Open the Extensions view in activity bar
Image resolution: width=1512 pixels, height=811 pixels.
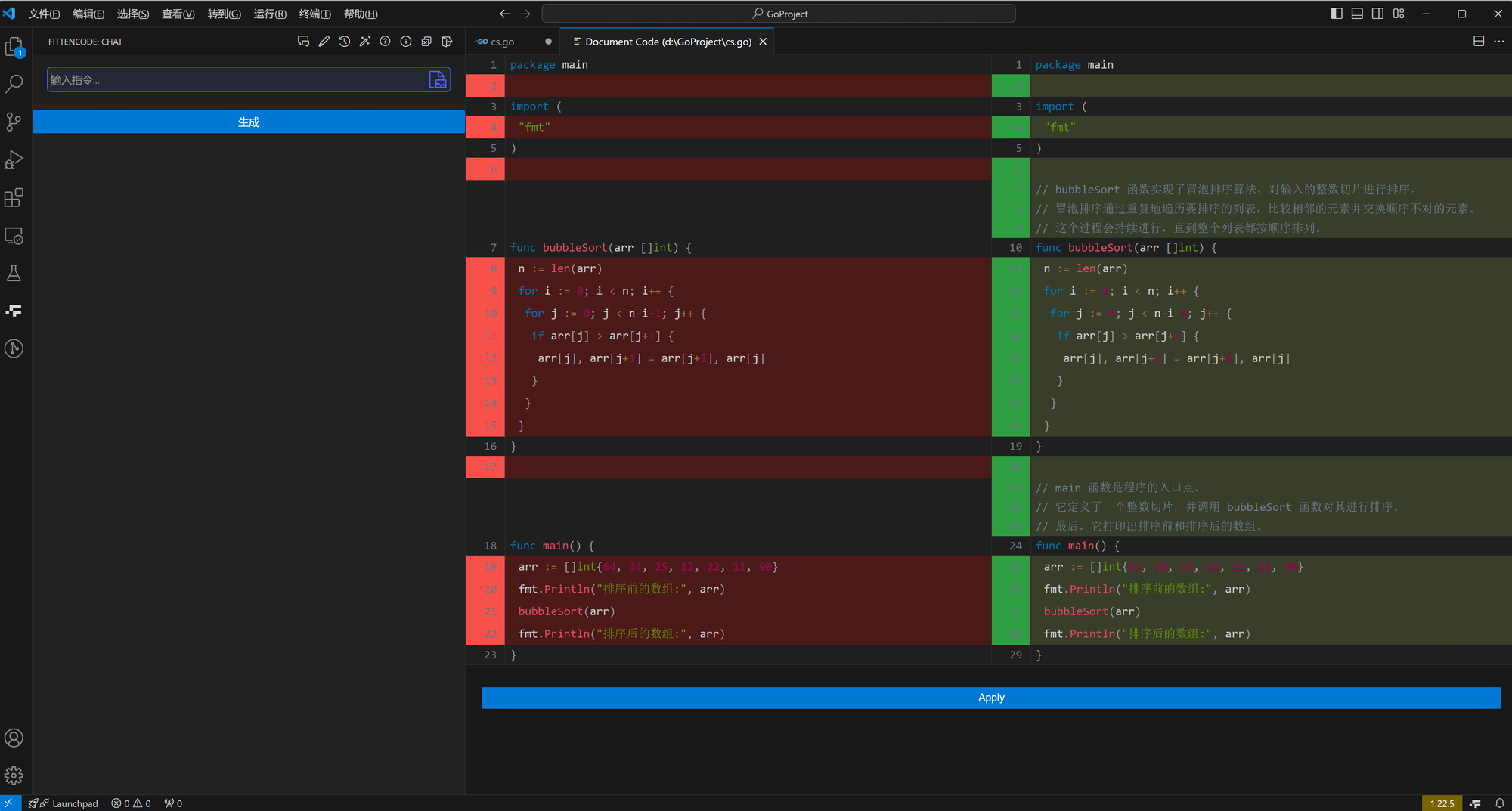[14, 198]
